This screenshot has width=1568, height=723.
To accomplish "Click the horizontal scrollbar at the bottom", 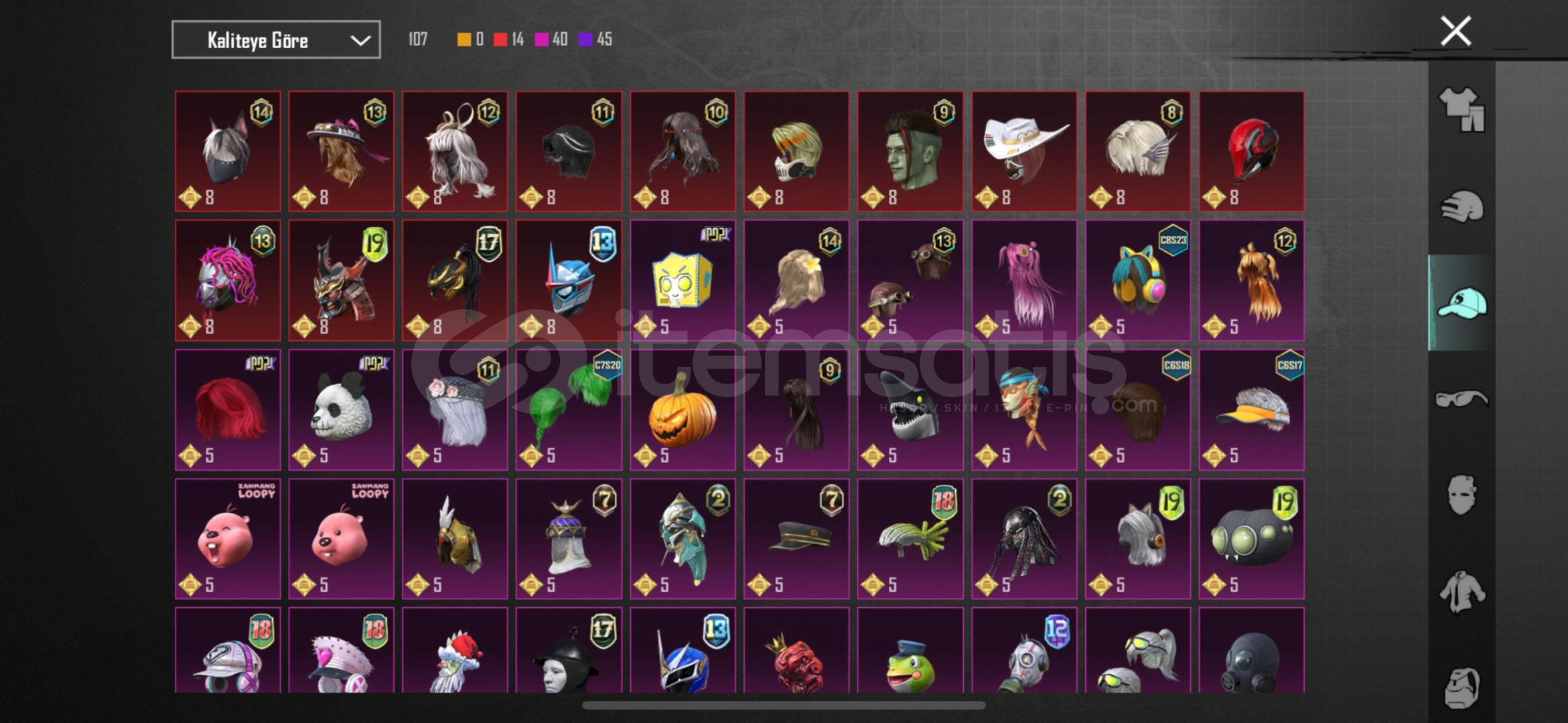I will tap(784, 705).
